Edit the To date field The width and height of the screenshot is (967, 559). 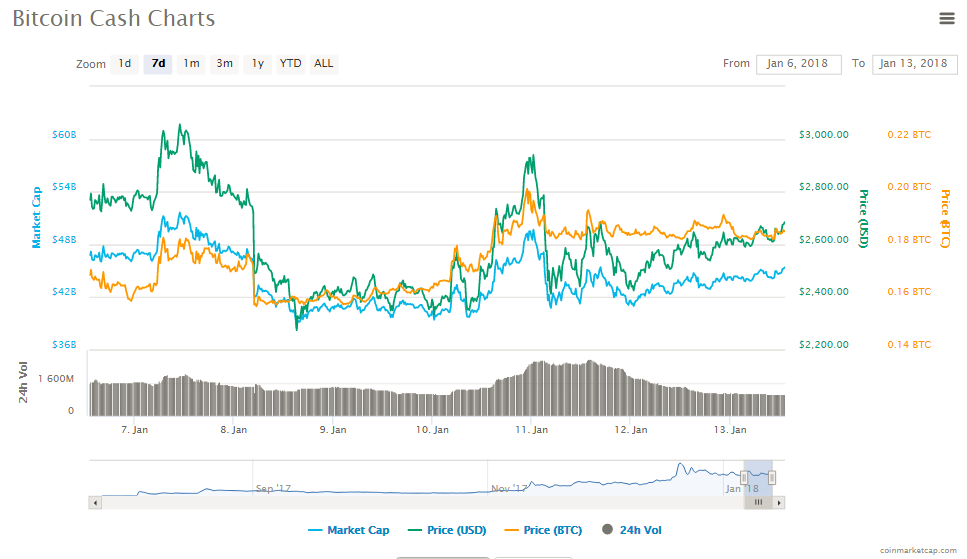click(915, 64)
